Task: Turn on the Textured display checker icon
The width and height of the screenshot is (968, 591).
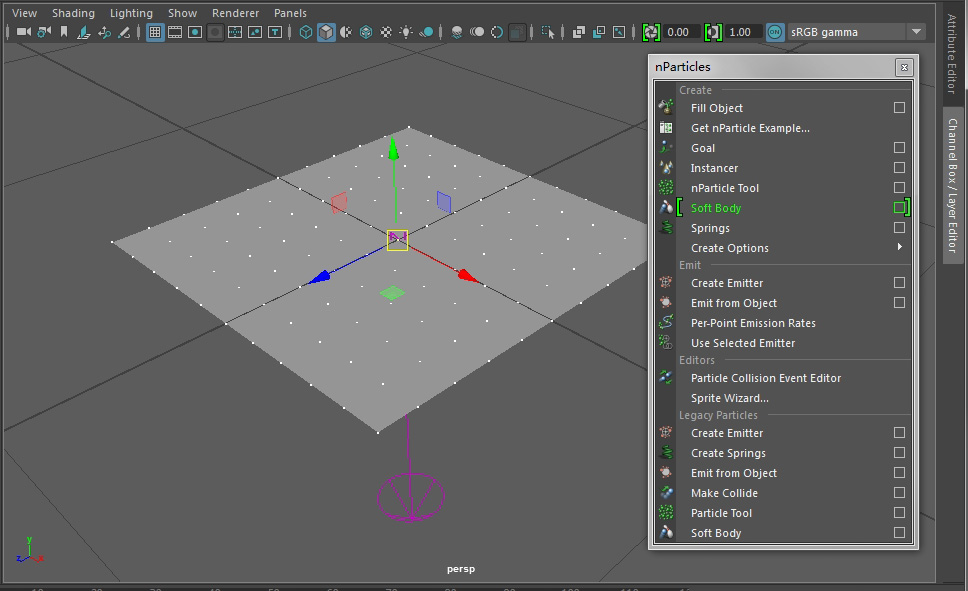Action: [x=386, y=32]
